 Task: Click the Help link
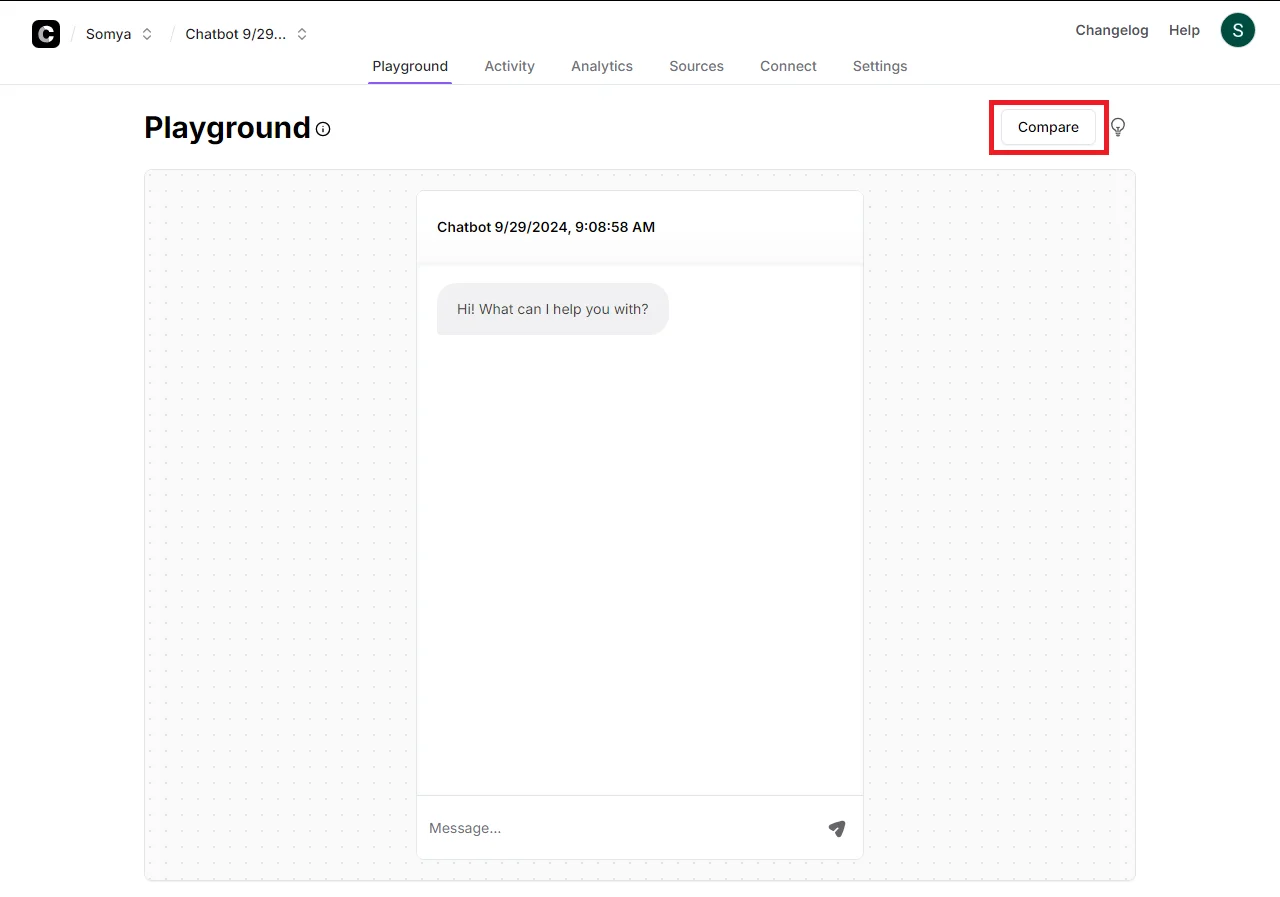pos(1184,30)
